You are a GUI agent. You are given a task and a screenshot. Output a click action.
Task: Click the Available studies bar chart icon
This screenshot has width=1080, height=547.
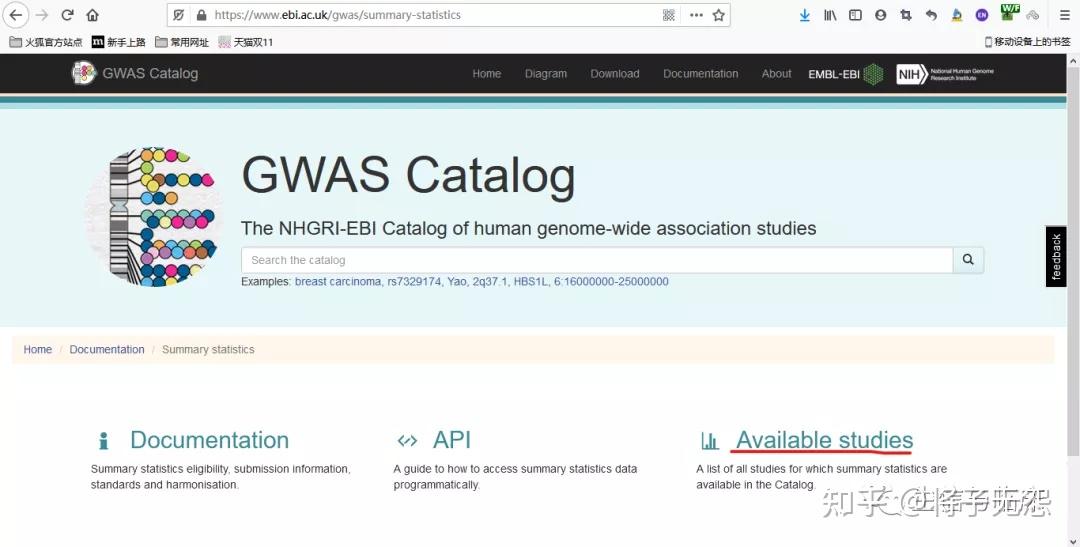pyautogui.click(x=709, y=441)
